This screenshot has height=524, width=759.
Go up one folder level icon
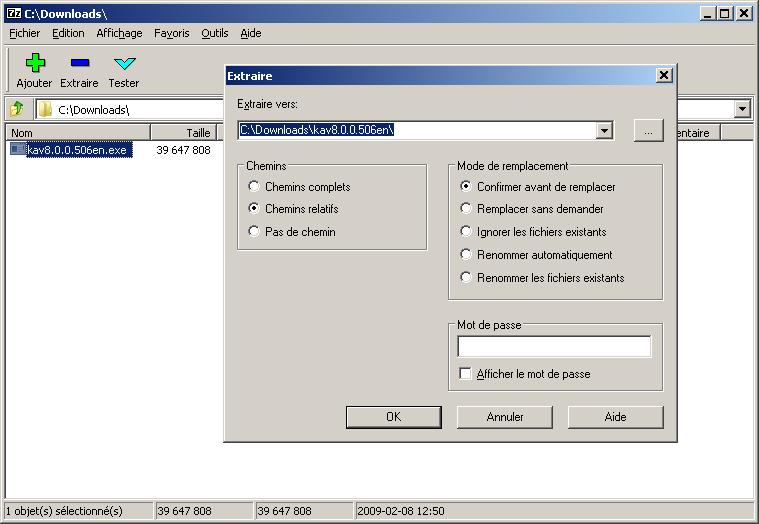17,109
